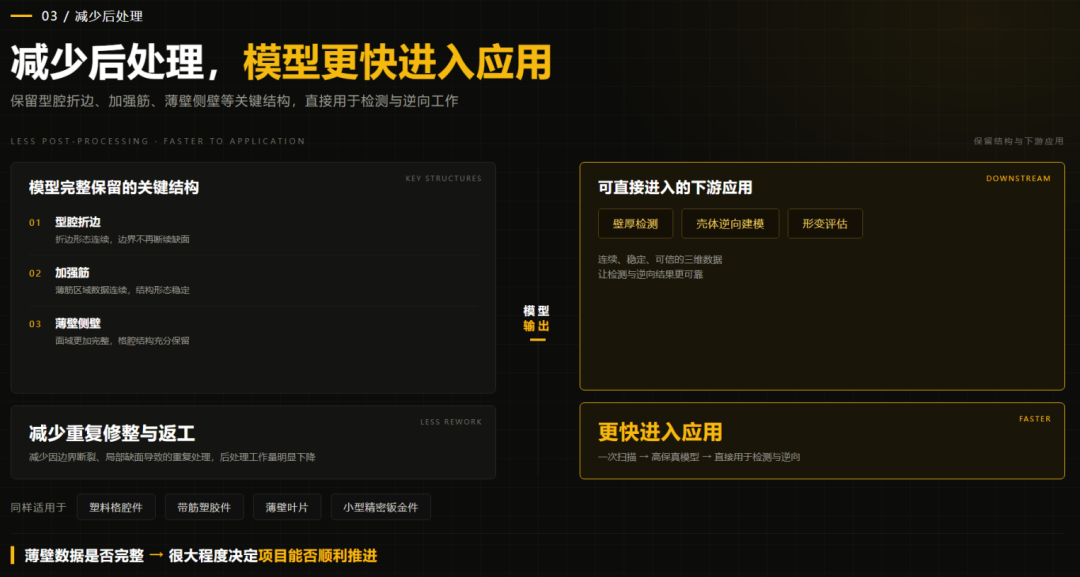This screenshot has height=577, width=1080.
Task: Pick the 薄壁叶片 tag
Action: coord(287,507)
